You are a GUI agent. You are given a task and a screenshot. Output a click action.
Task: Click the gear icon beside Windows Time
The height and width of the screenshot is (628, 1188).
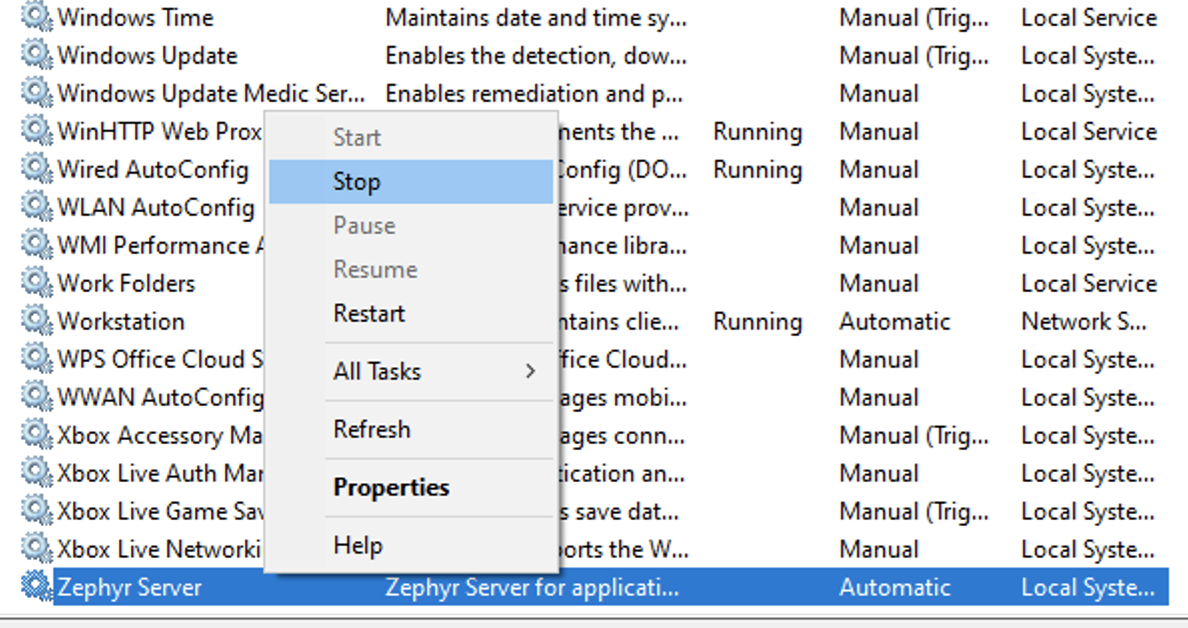tap(36, 17)
